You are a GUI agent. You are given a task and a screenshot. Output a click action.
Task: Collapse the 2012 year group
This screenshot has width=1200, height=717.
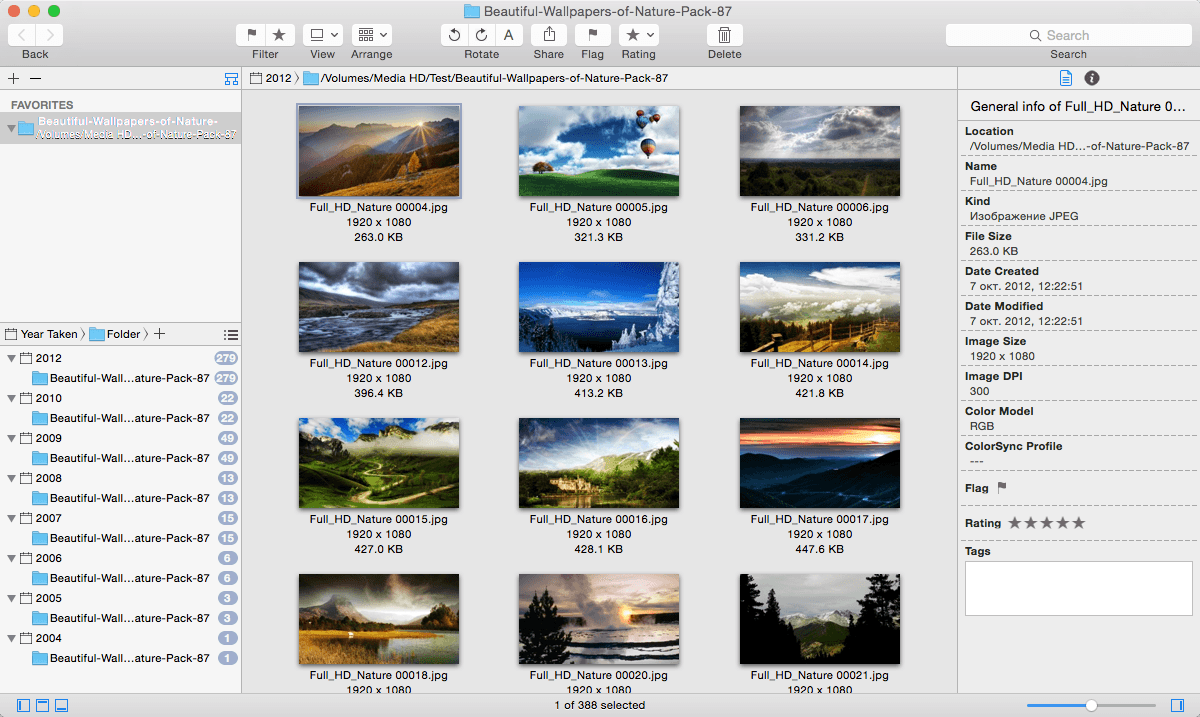pyautogui.click(x=12, y=358)
